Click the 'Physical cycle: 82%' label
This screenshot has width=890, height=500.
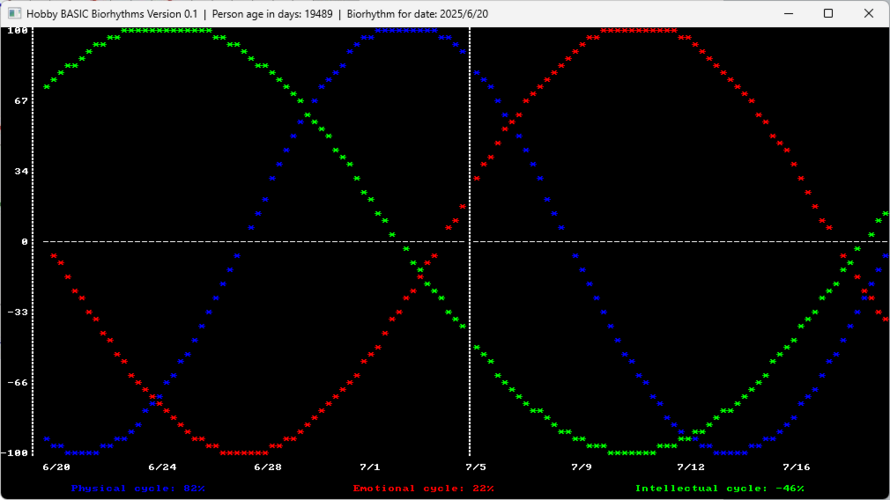(138, 488)
